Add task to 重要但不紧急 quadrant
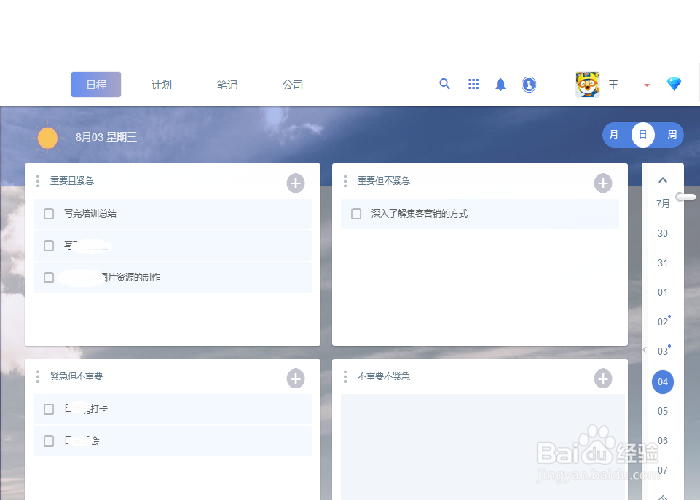 coord(603,183)
